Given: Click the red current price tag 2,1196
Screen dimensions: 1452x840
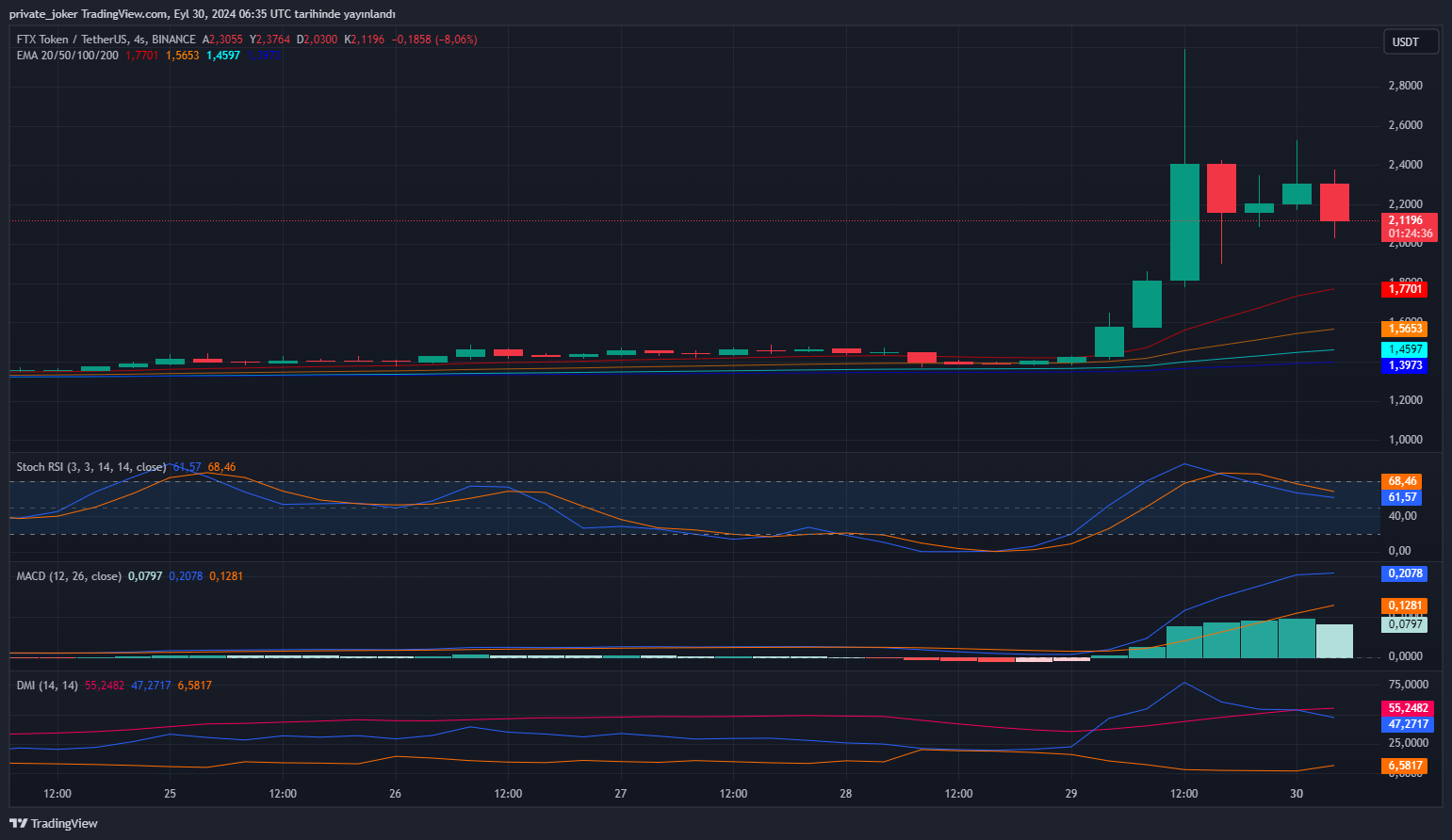Looking at the screenshot, I should click(1409, 221).
